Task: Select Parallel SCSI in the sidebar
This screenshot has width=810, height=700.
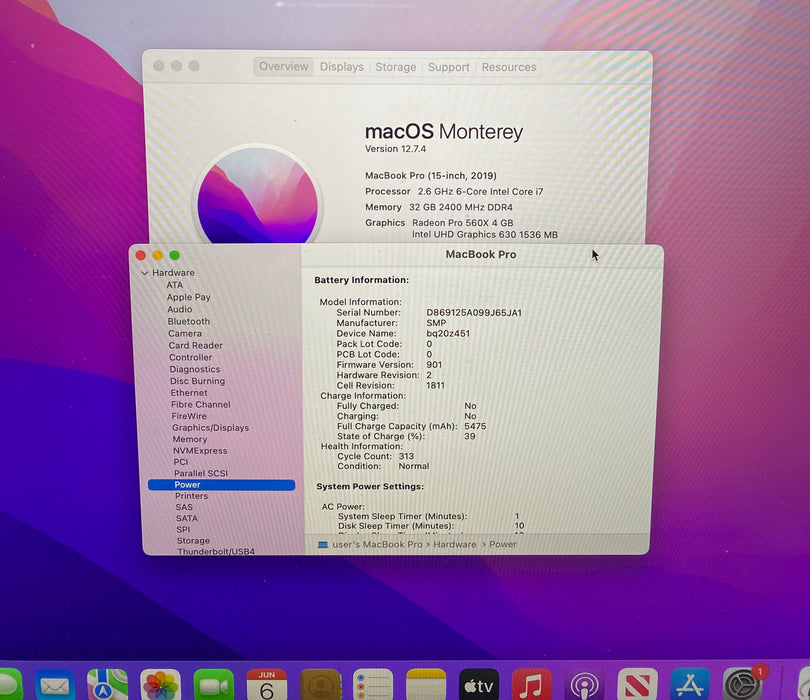Action: click(201, 473)
